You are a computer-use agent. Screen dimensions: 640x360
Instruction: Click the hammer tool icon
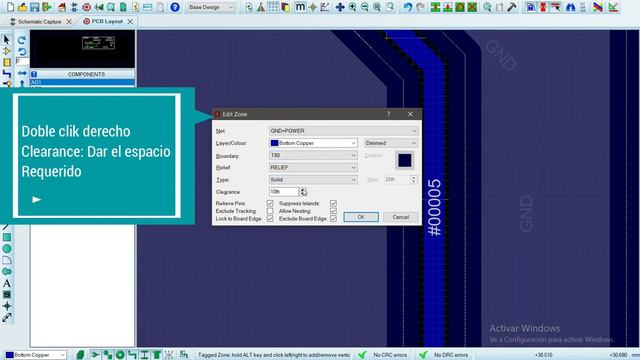coord(511,7)
